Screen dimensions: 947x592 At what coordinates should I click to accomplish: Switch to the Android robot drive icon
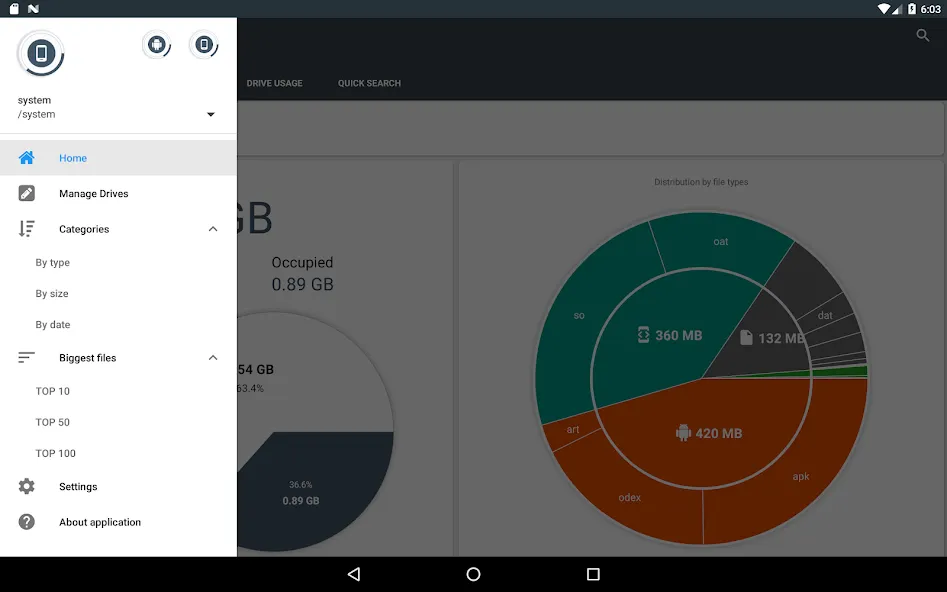pos(156,45)
